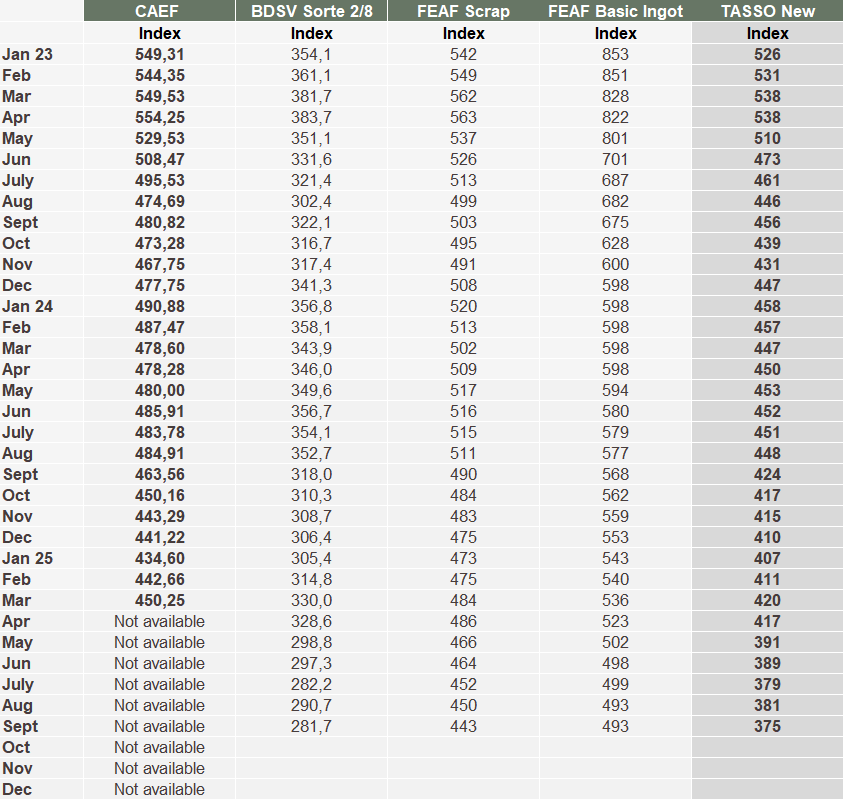The image size is (843, 800).
Task: Click the Jan 24 row label
Action: [27, 306]
